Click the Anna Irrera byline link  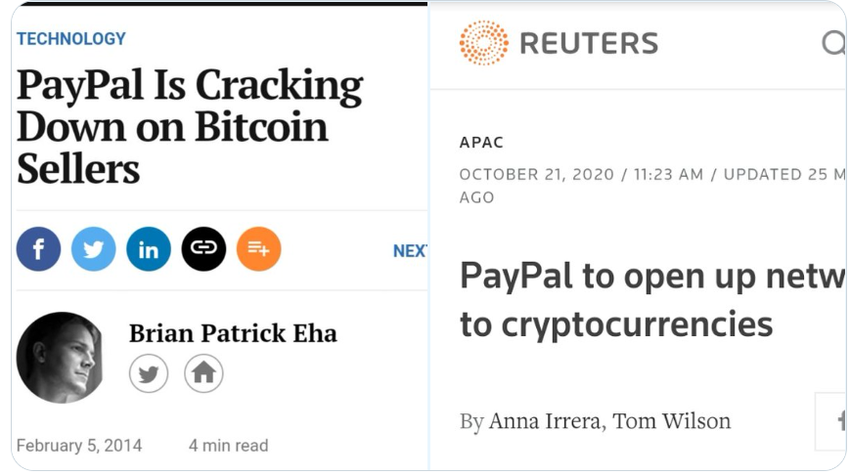click(545, 421)
